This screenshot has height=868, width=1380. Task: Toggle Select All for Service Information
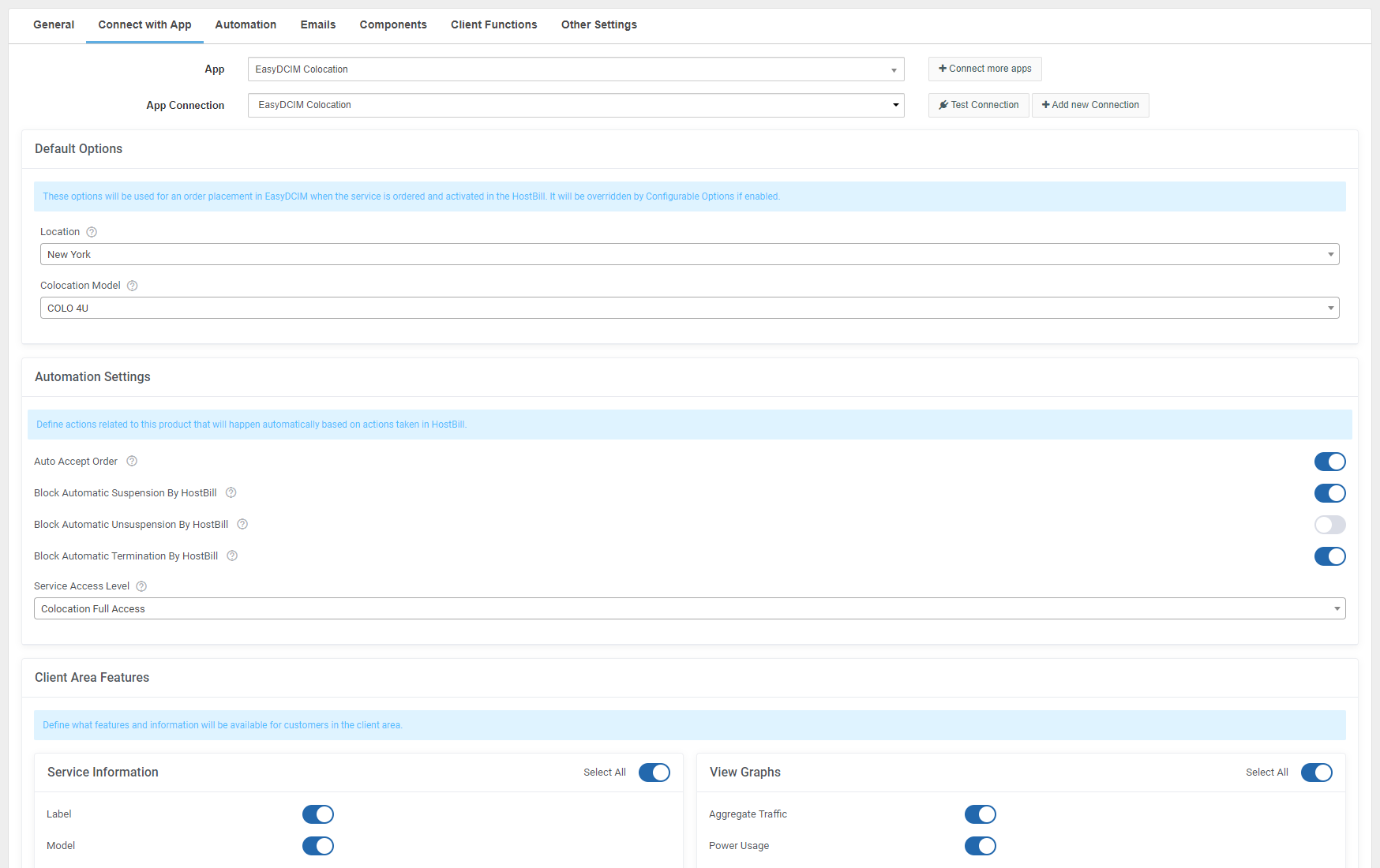pos(654,773)
